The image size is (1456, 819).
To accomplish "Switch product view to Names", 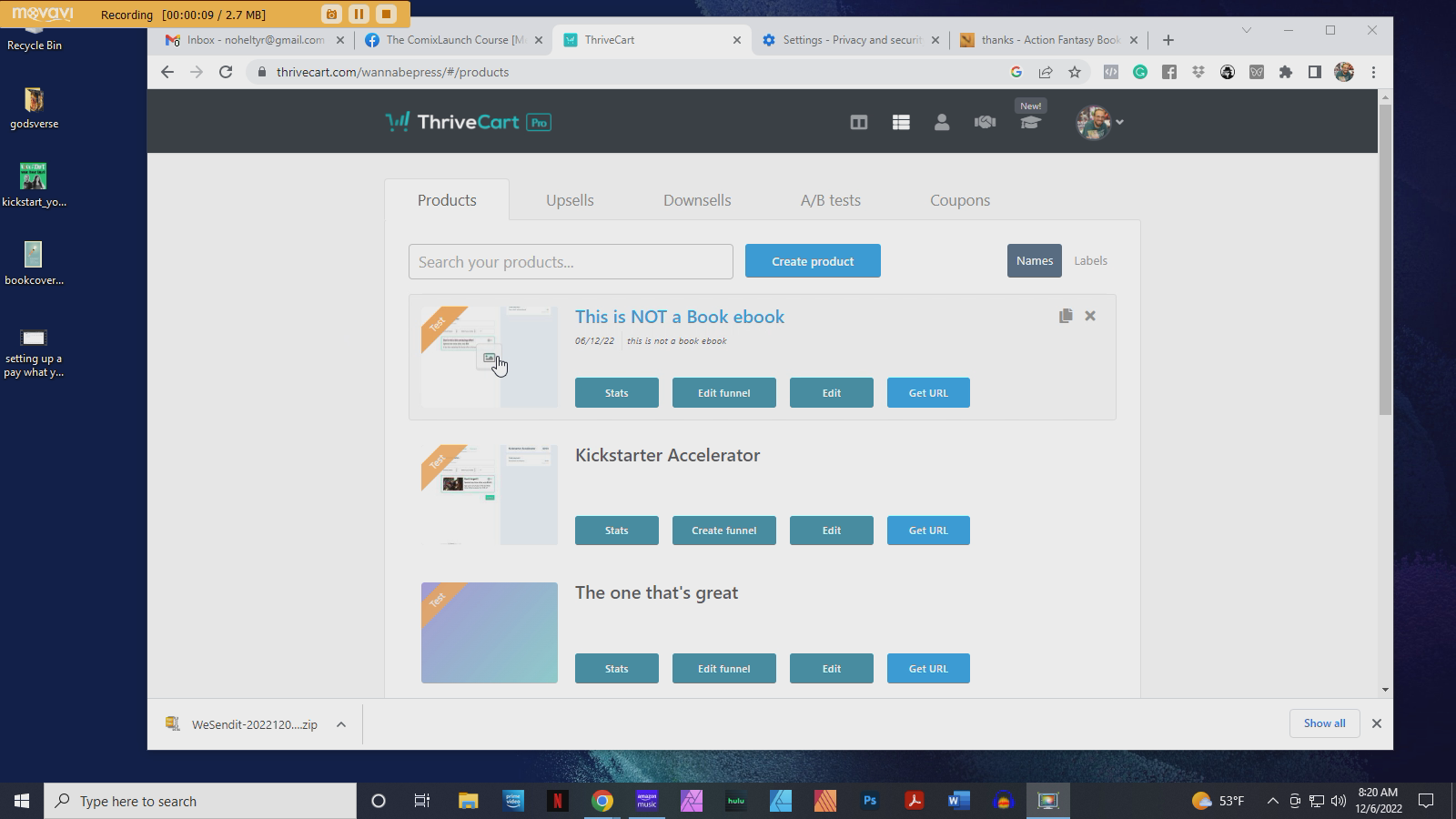I will point(1034,260).
